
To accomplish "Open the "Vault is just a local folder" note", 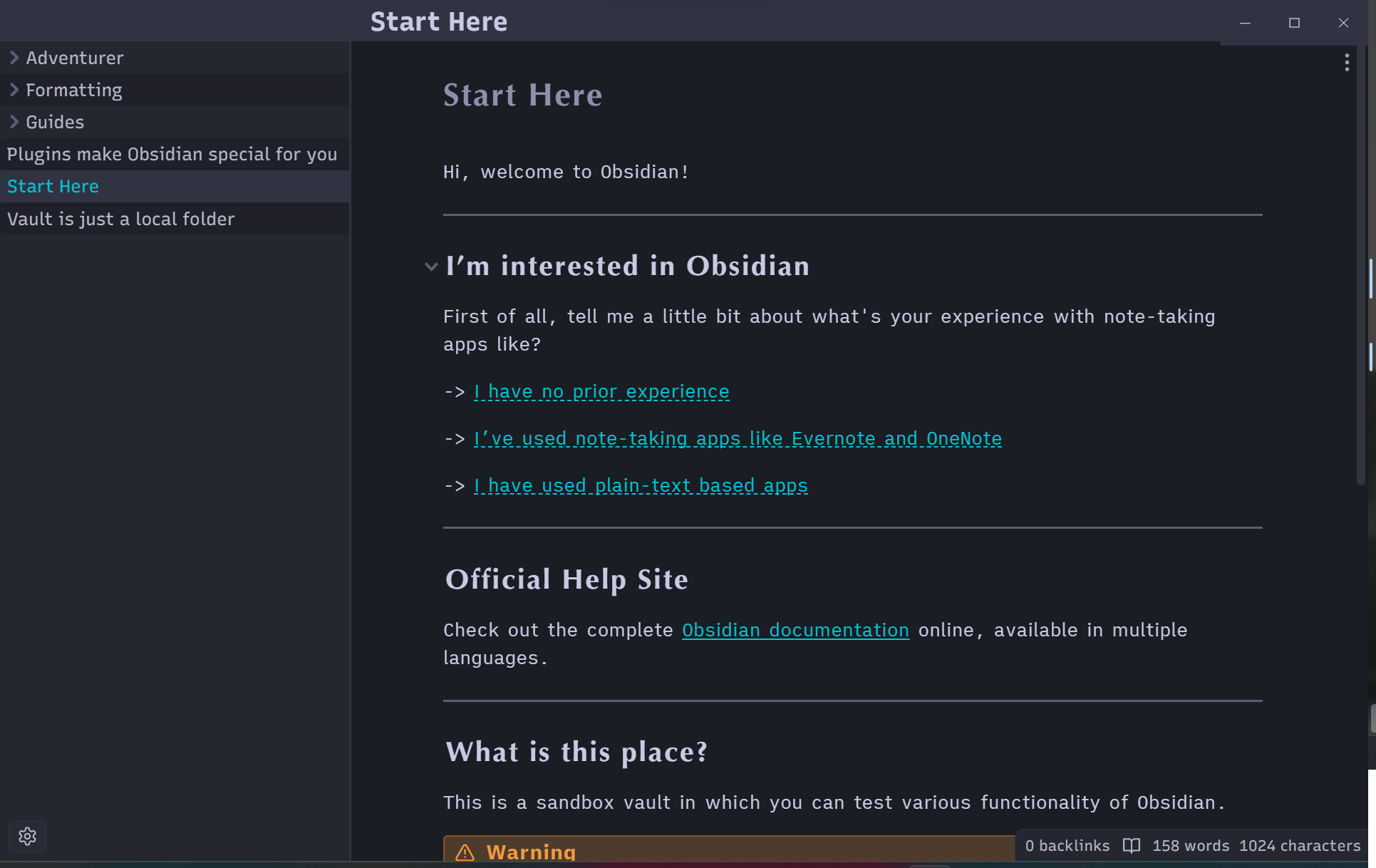I will [x=120, y=219].
